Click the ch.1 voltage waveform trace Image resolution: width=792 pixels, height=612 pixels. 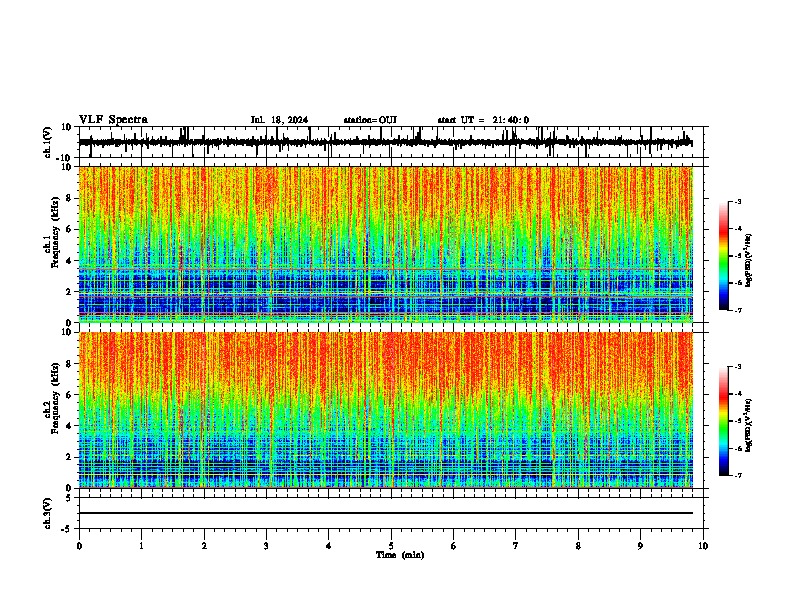(x=386, y=142)
